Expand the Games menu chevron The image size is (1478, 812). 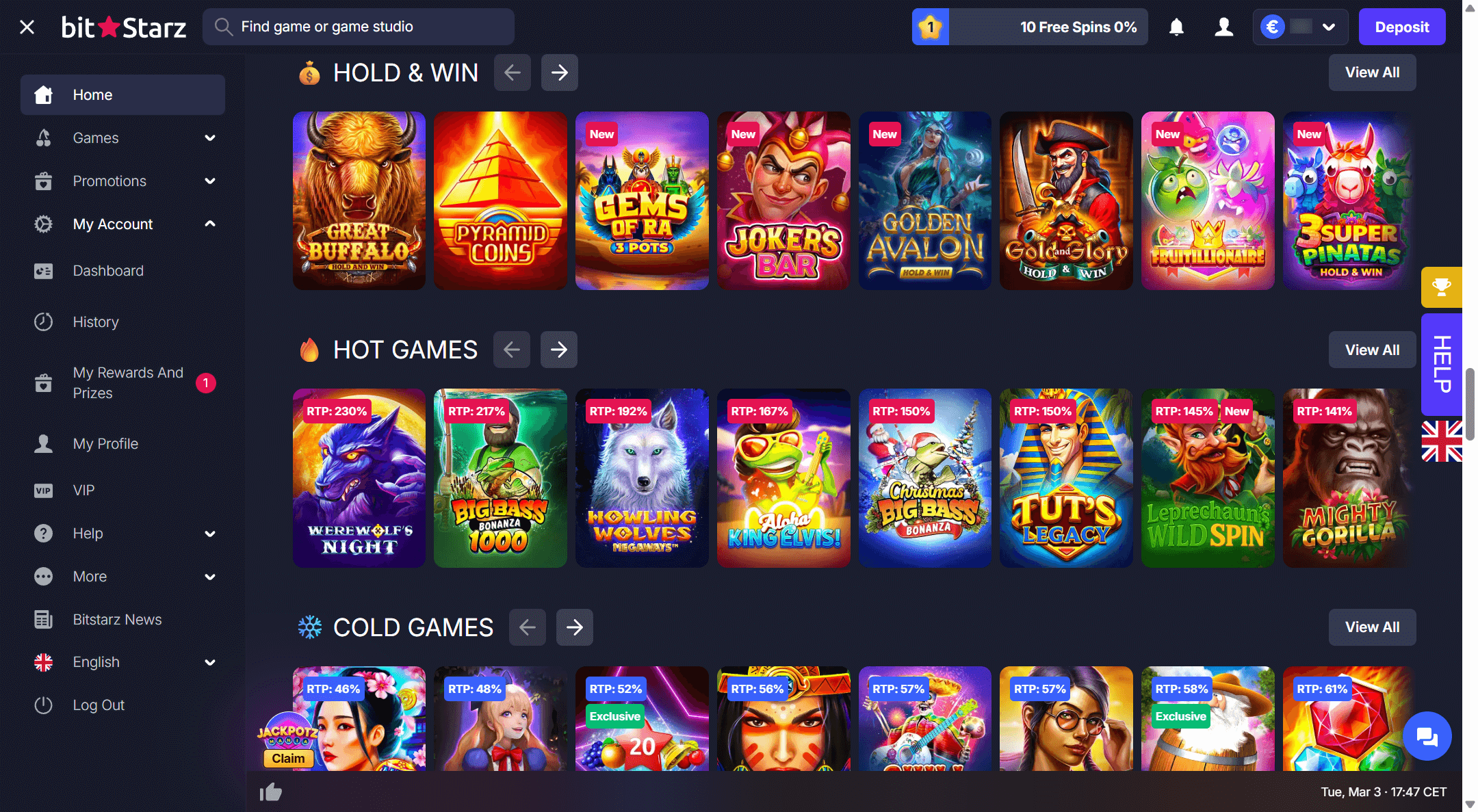pos(210,138)
